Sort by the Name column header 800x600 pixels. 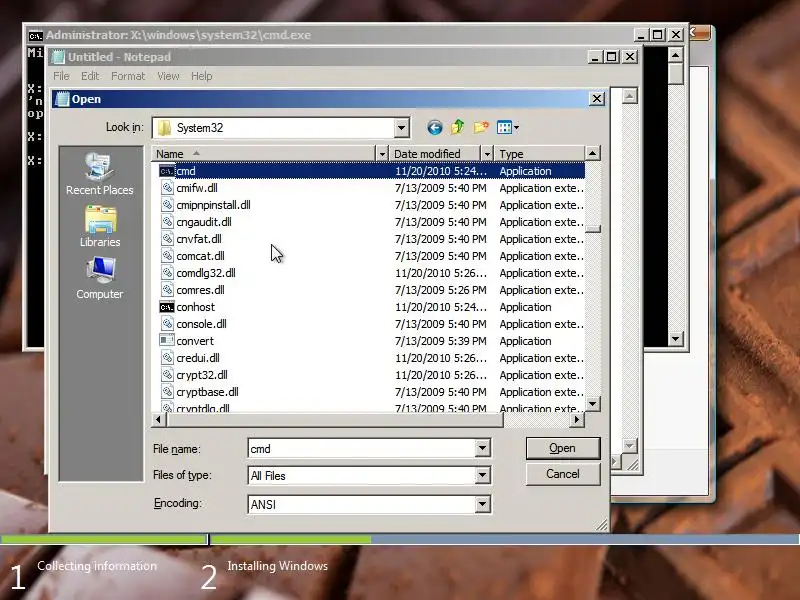[x=264, y=154]
